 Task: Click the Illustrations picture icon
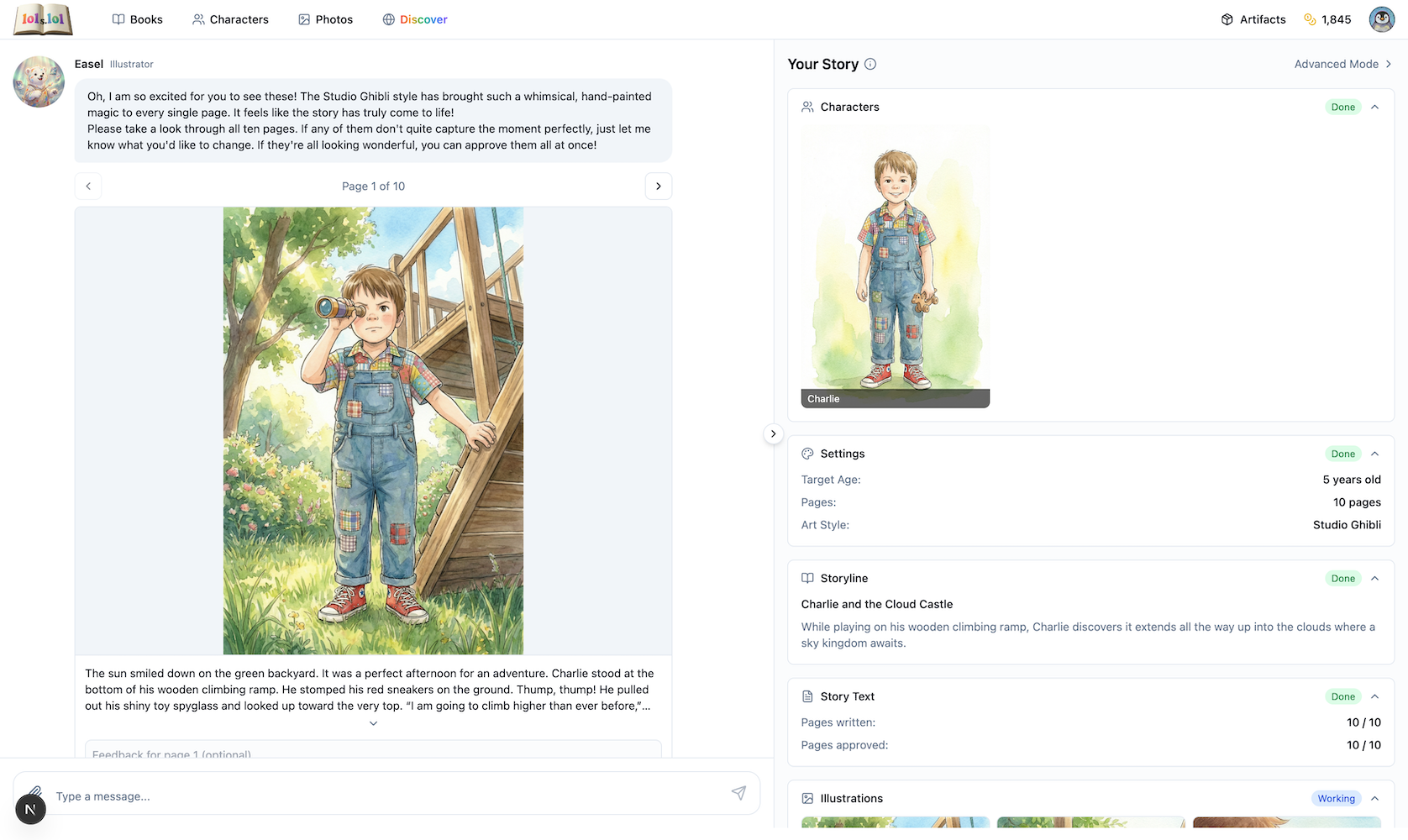807,798
